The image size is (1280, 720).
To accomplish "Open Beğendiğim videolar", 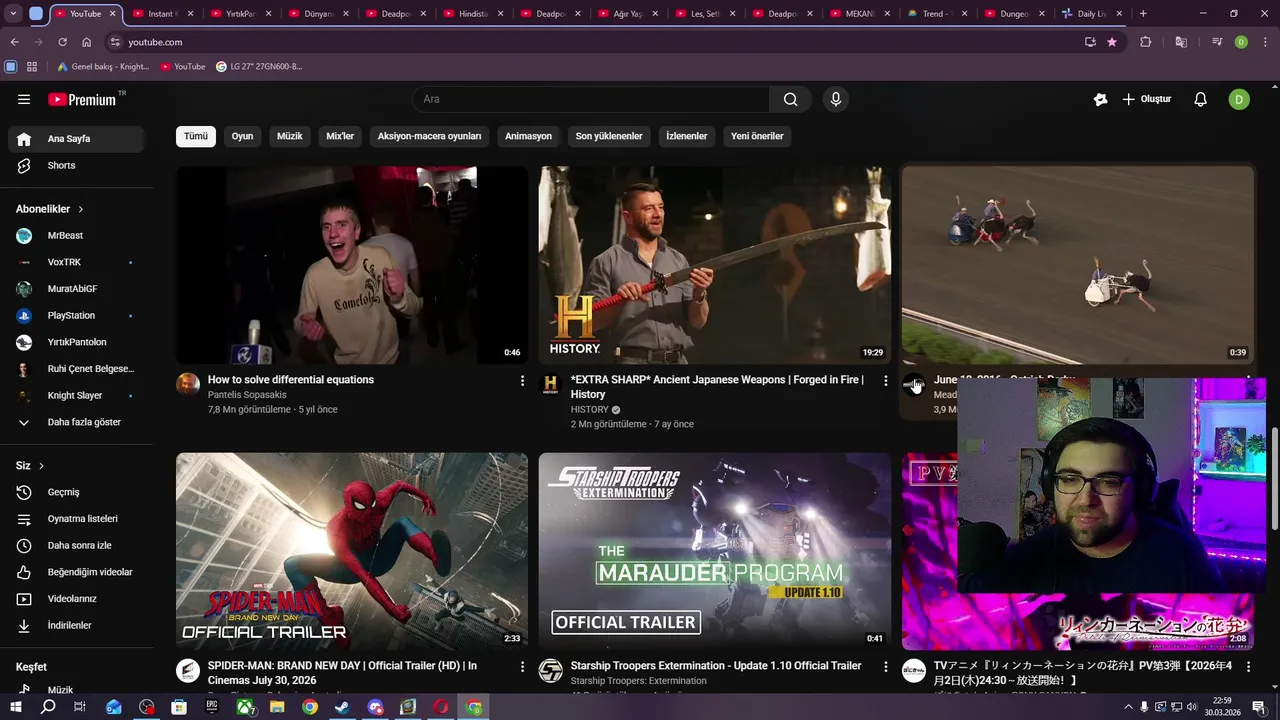I will 76,572.
